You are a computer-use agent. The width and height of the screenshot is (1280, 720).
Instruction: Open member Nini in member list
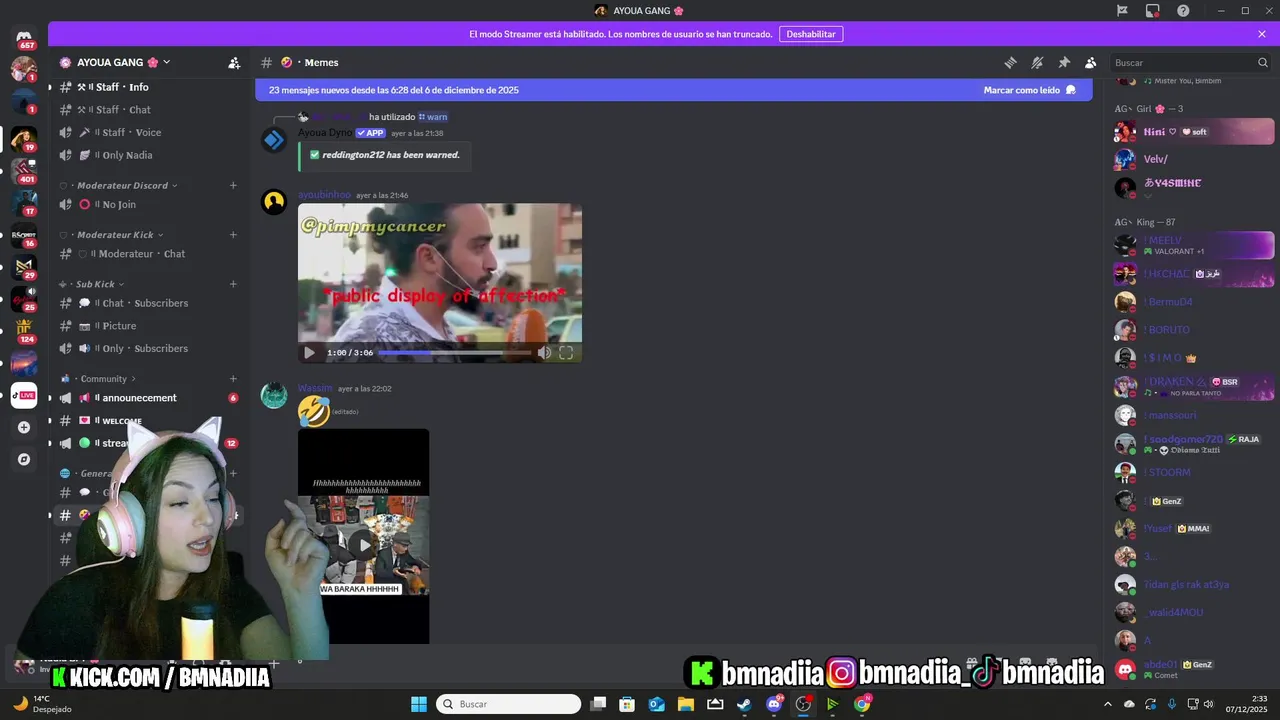[1194, 132]
